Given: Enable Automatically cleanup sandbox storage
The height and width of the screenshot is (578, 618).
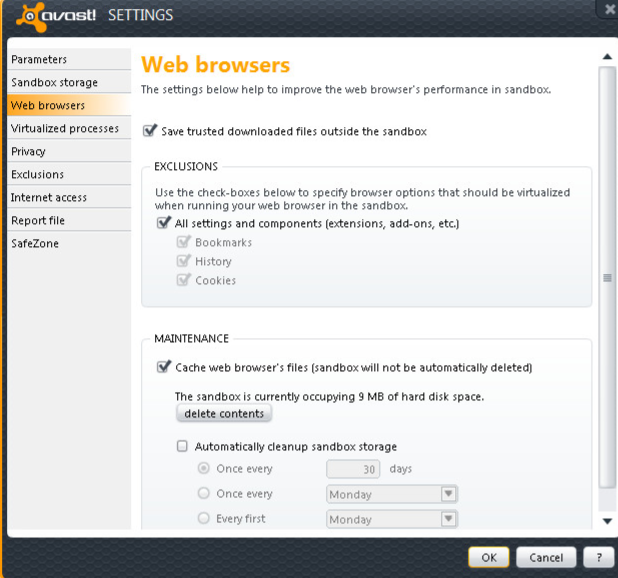Looking at the screenshot, I should click(182, 446).
